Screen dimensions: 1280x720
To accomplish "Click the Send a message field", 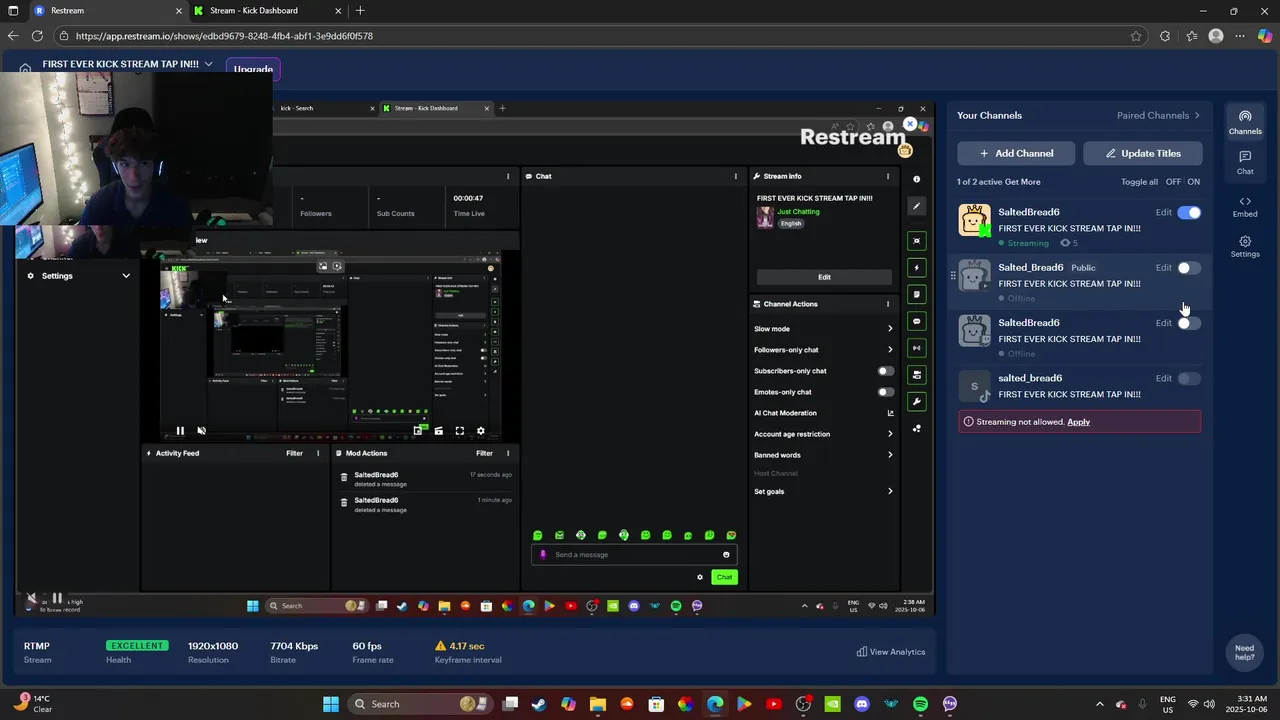I will coord(633,555).
